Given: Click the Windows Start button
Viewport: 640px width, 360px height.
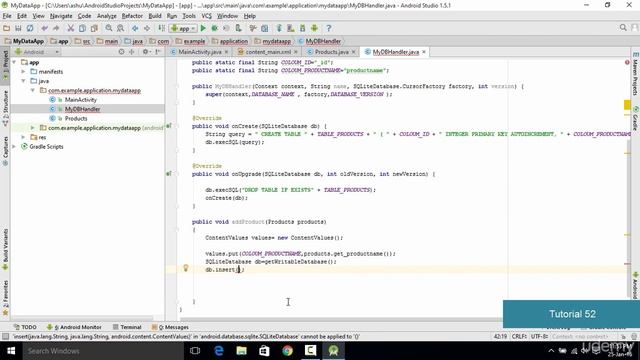Looking at the screenshot, I should (11, 351).
